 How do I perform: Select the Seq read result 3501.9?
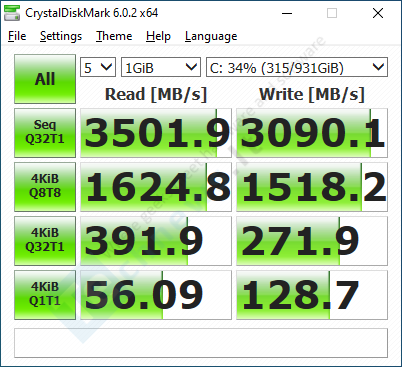(x=156, y=133)
